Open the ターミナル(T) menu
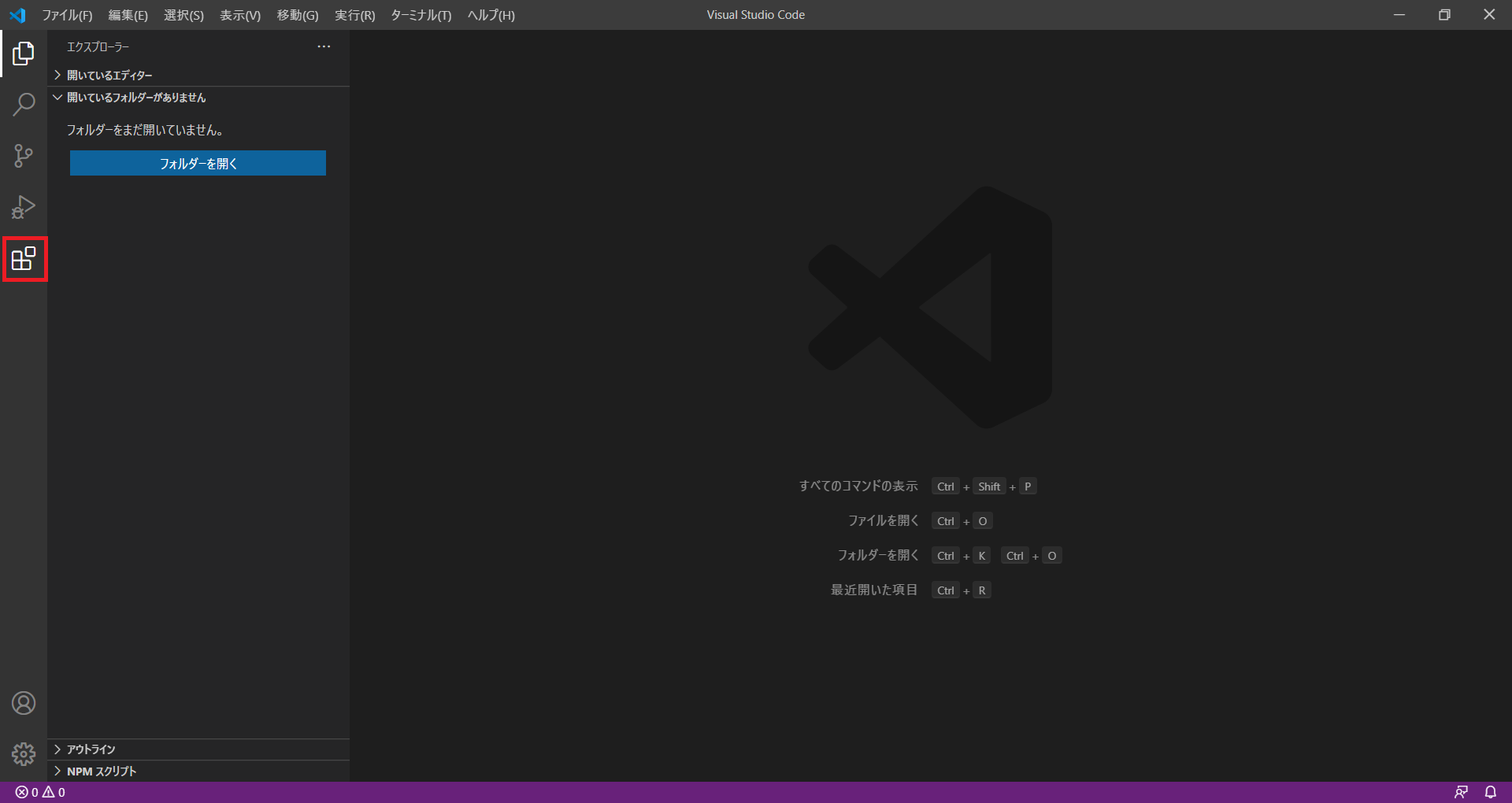 click(421, 15)
